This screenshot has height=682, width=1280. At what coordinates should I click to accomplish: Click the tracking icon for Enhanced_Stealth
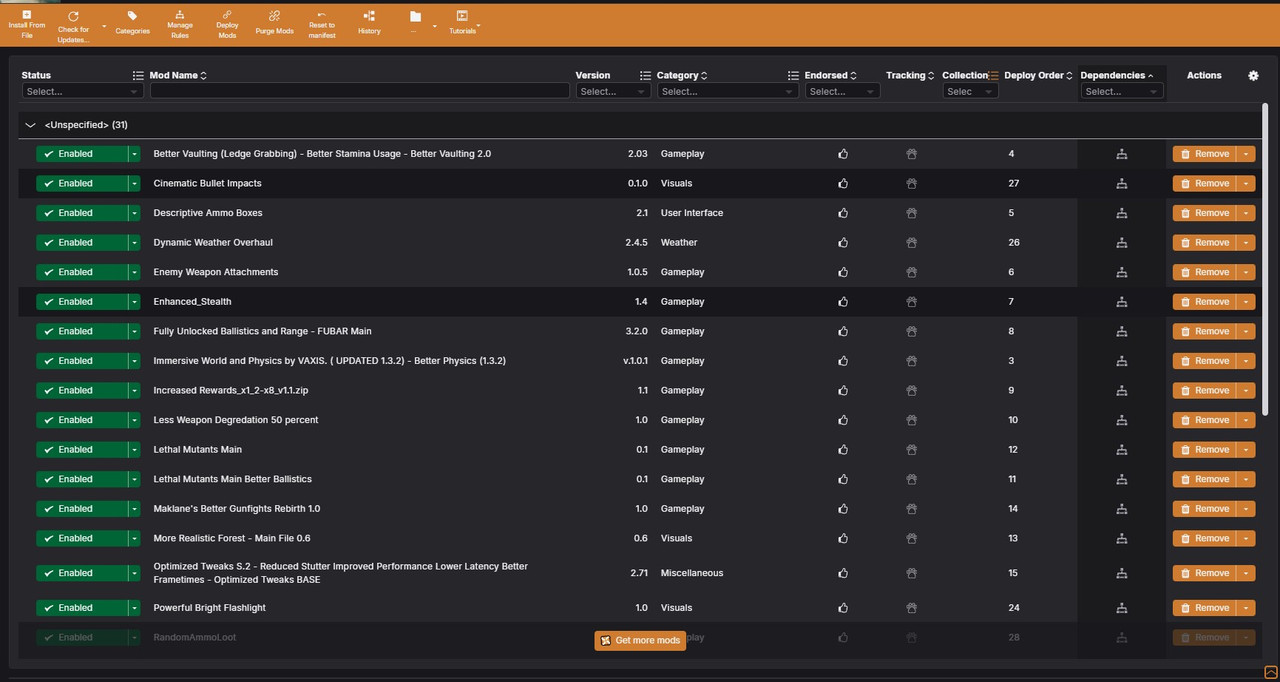911,302
